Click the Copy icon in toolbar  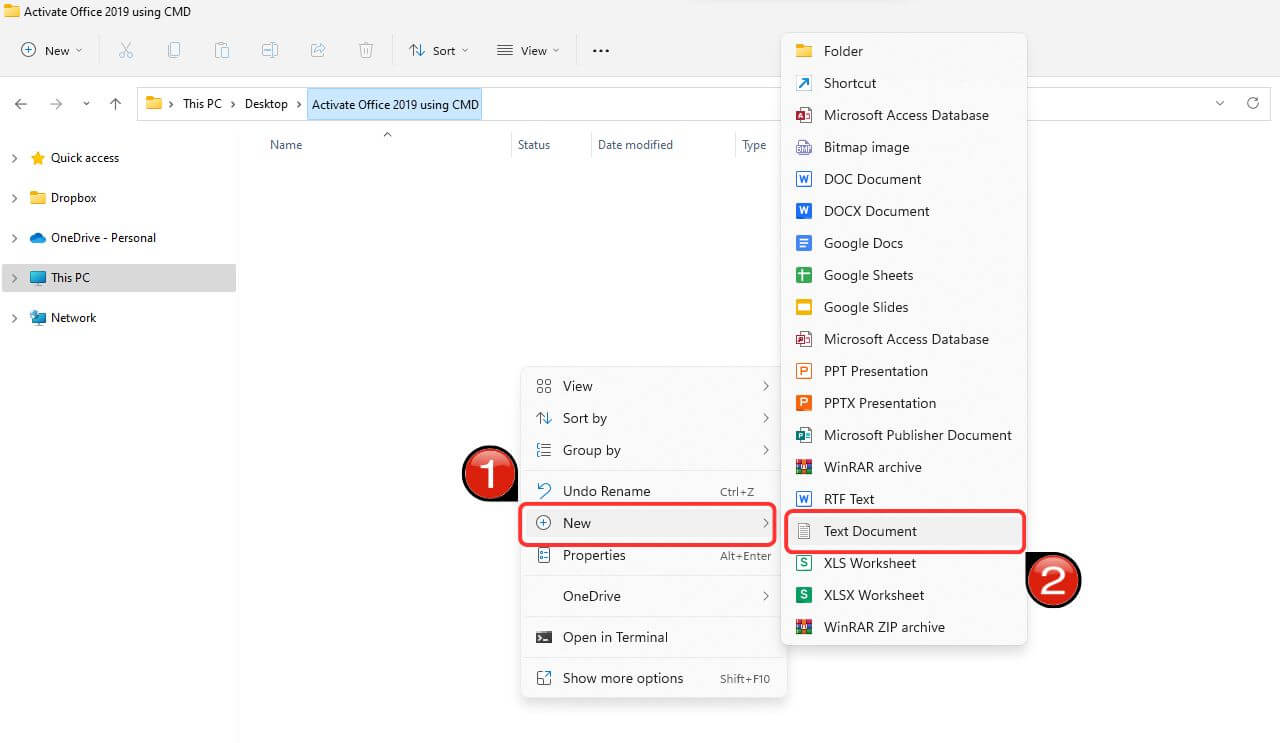(x=174, y=50)
